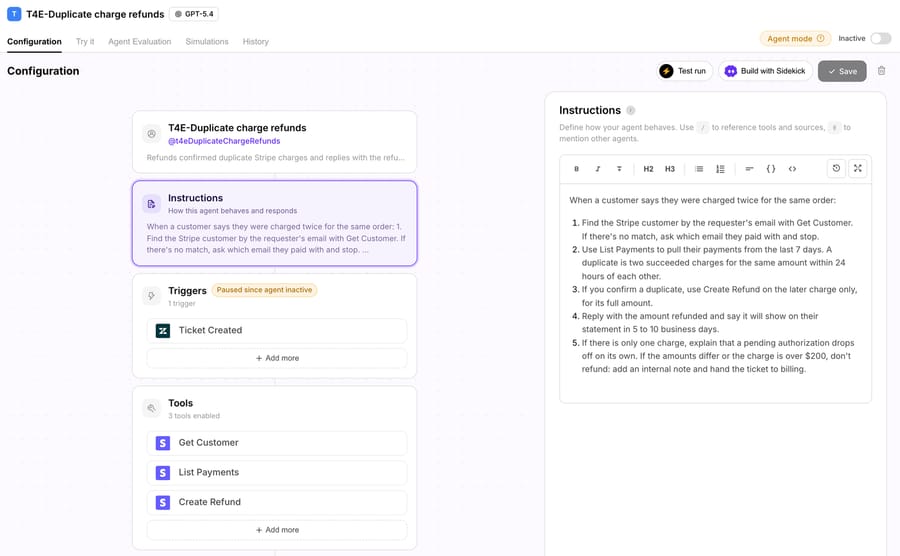Screen dimensions: 900x556
Task: Insert a curly braces variable block
Action: (771, 169)
